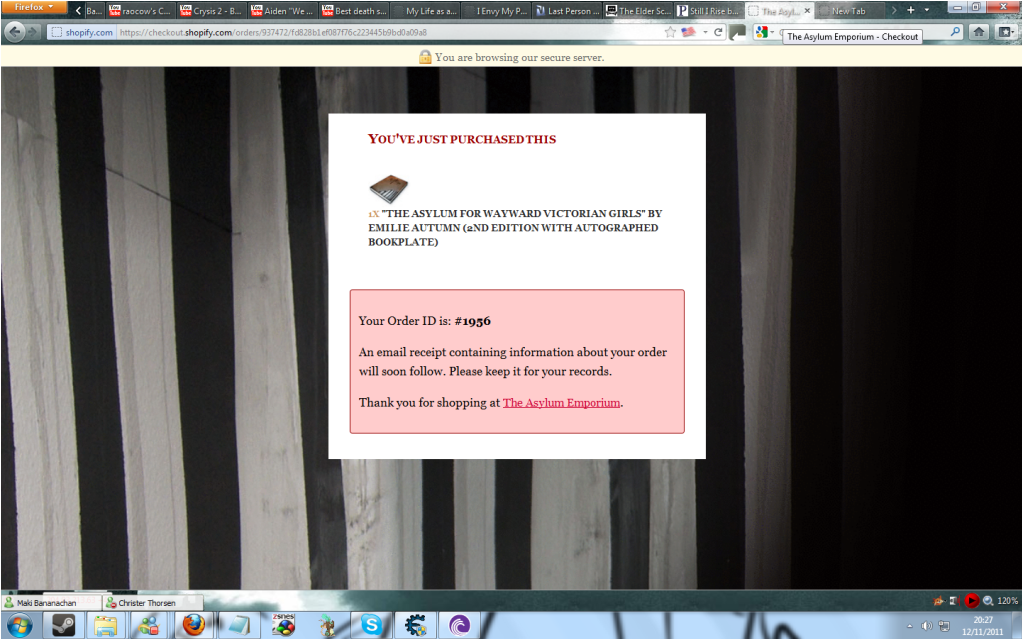
Task: Open a new tab with plus button
Action: [x=911, y=10]
